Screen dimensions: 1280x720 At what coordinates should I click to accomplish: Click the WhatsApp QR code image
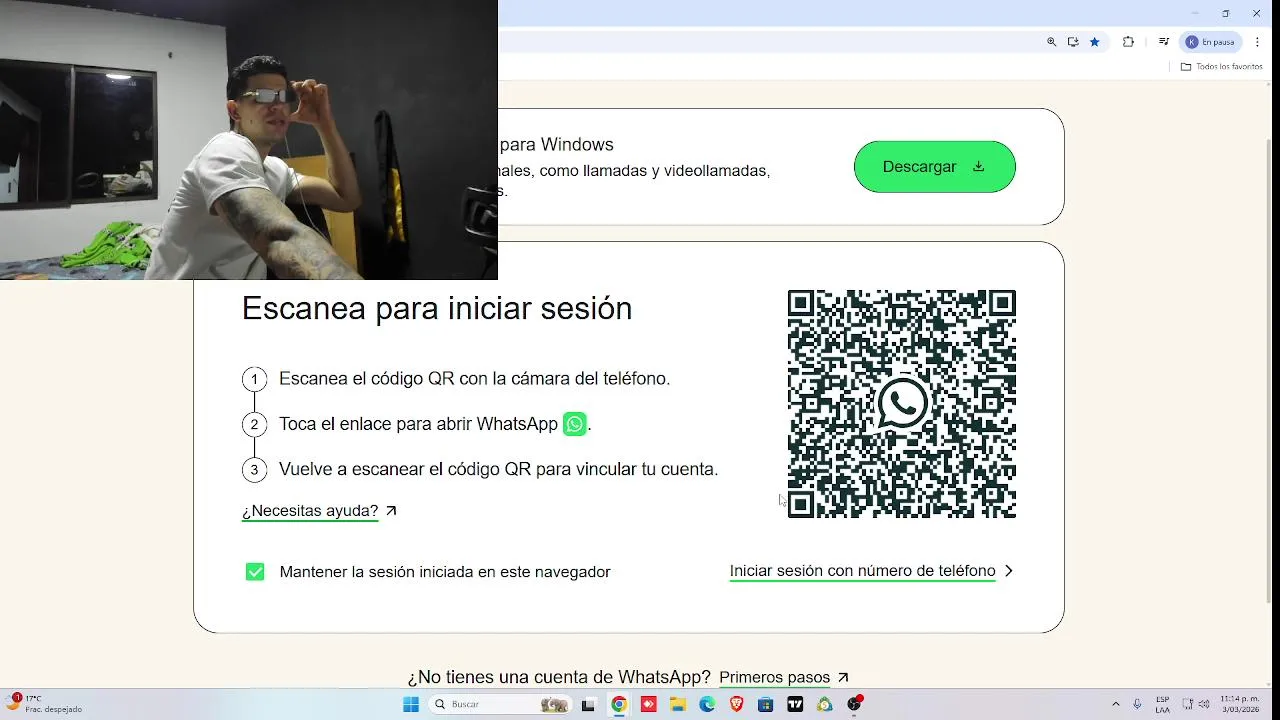pyautogui.click(x=902, y=404)
